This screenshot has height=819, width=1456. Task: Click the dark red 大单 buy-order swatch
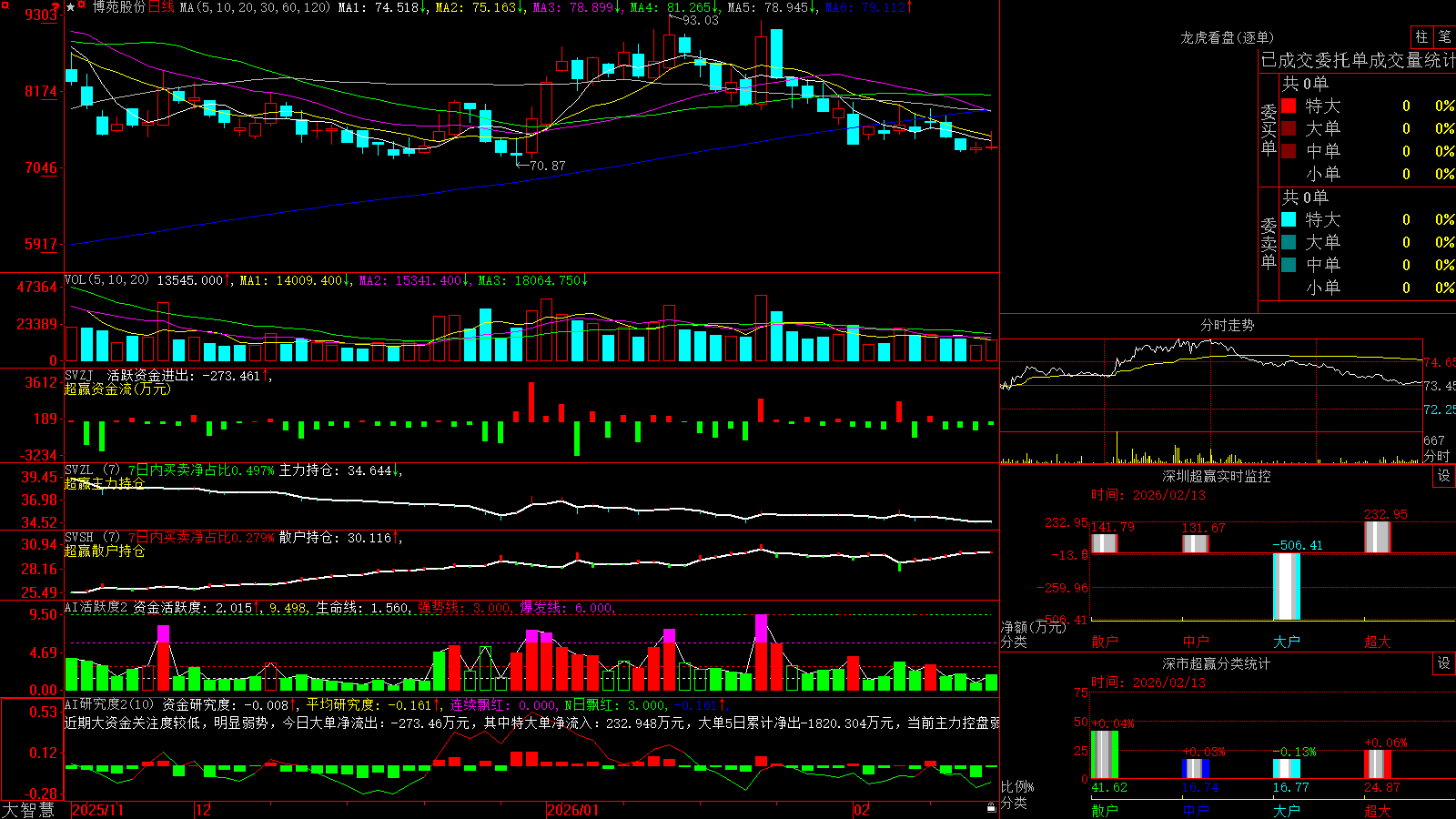1289,128
